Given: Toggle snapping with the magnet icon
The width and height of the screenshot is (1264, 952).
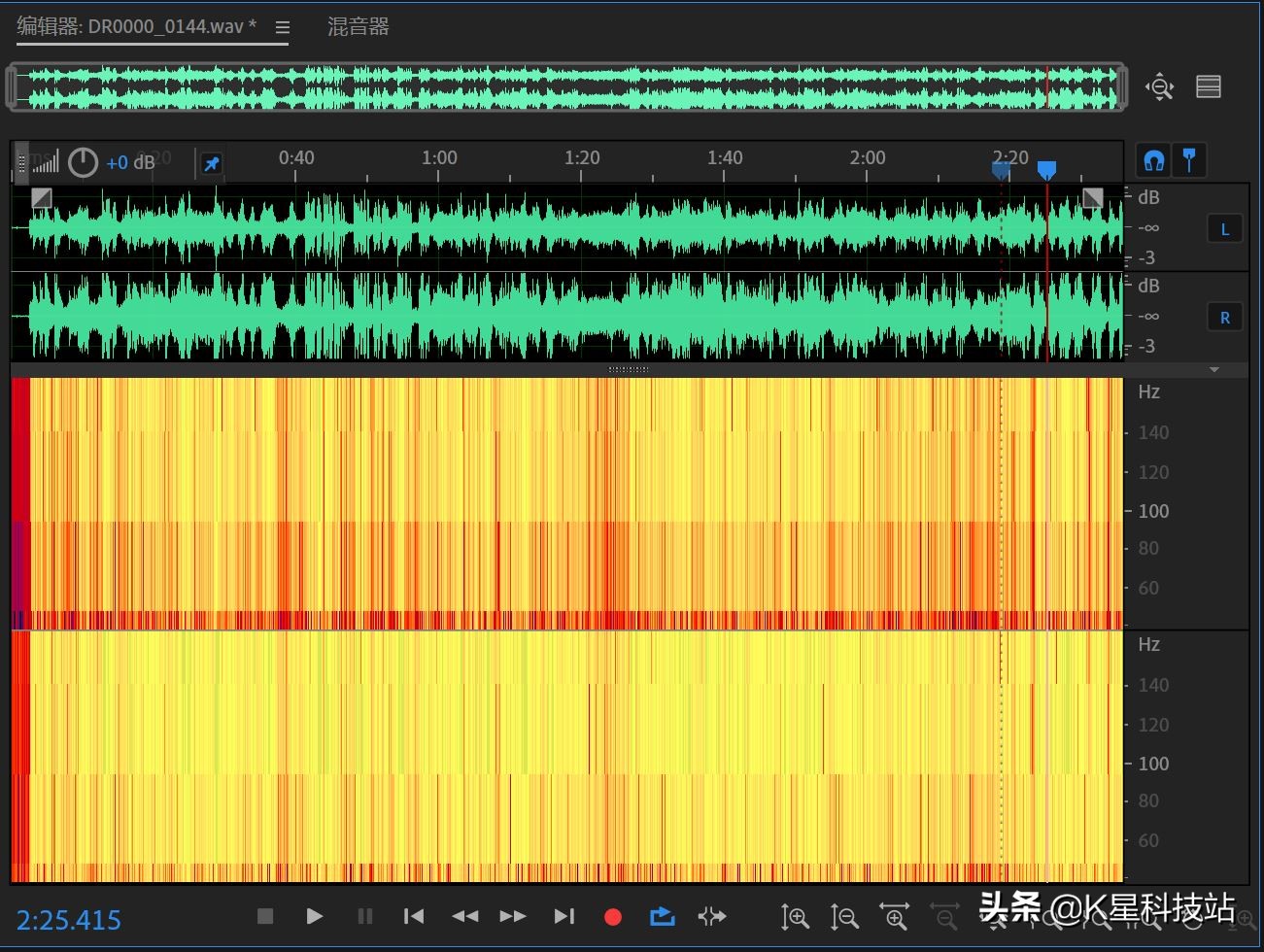Looking at the screenshot, I should point(1154,160).
